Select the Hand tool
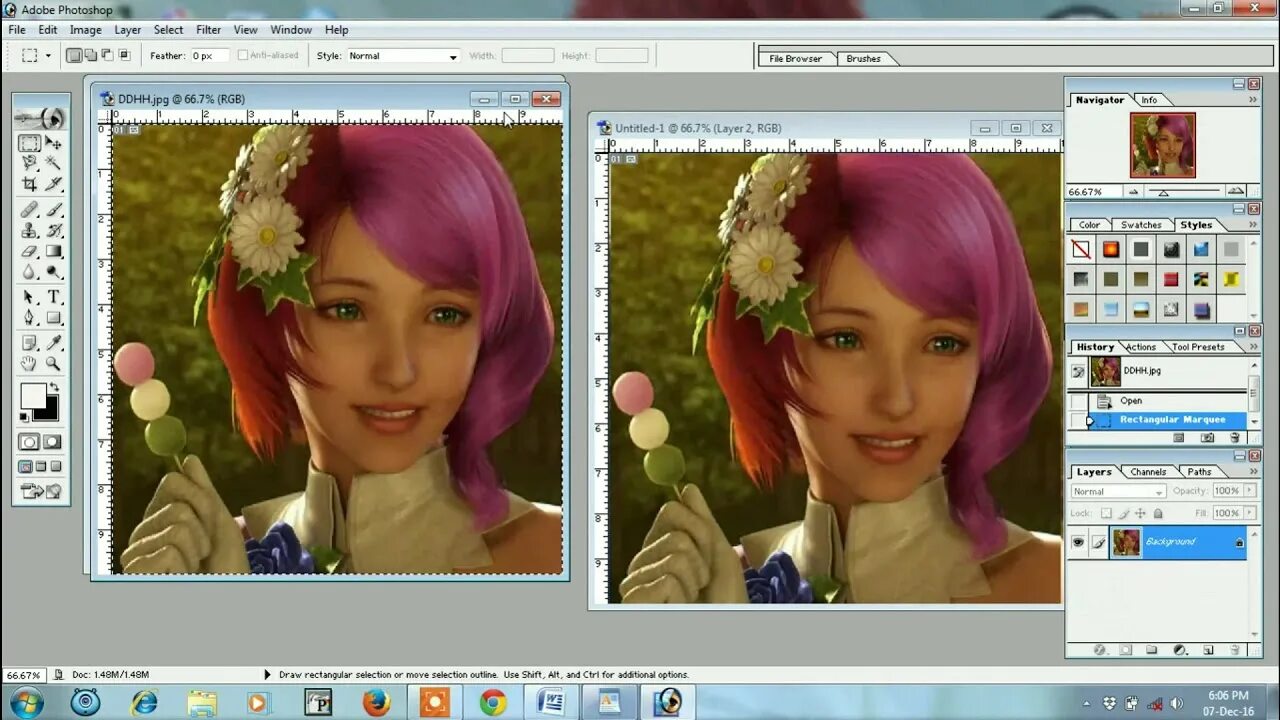This screenshot has height=720, width=1280. click(26, 362)
